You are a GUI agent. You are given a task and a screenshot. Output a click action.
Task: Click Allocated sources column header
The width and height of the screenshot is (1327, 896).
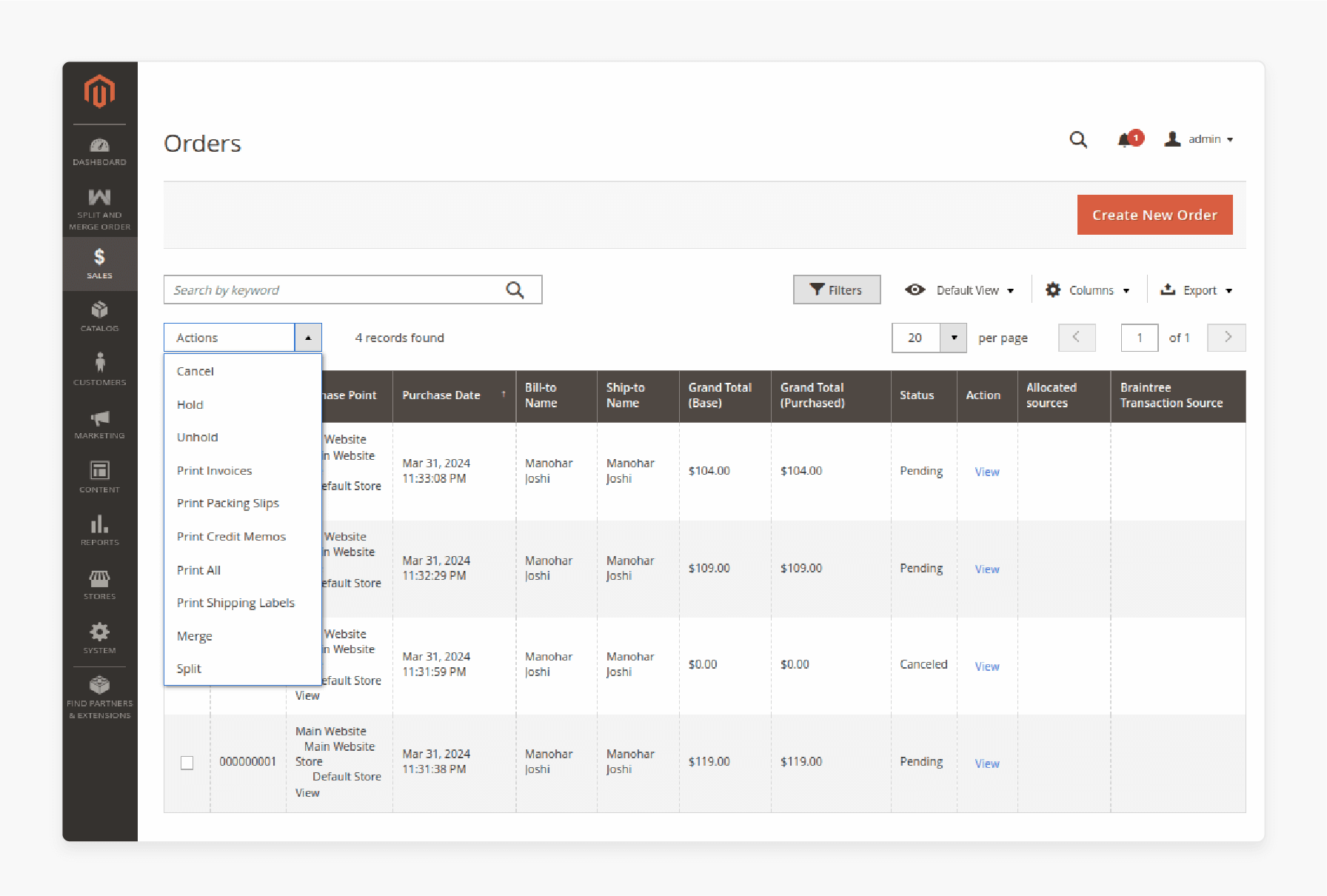tap(1064, 395)
